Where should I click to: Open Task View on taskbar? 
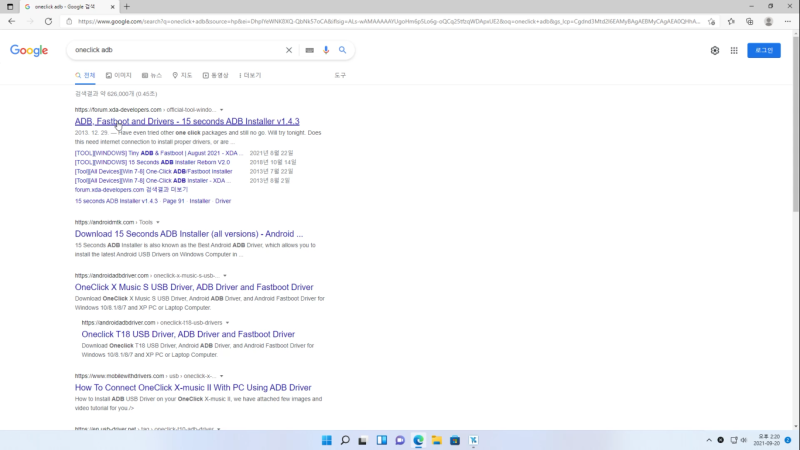tap(363, 440)
